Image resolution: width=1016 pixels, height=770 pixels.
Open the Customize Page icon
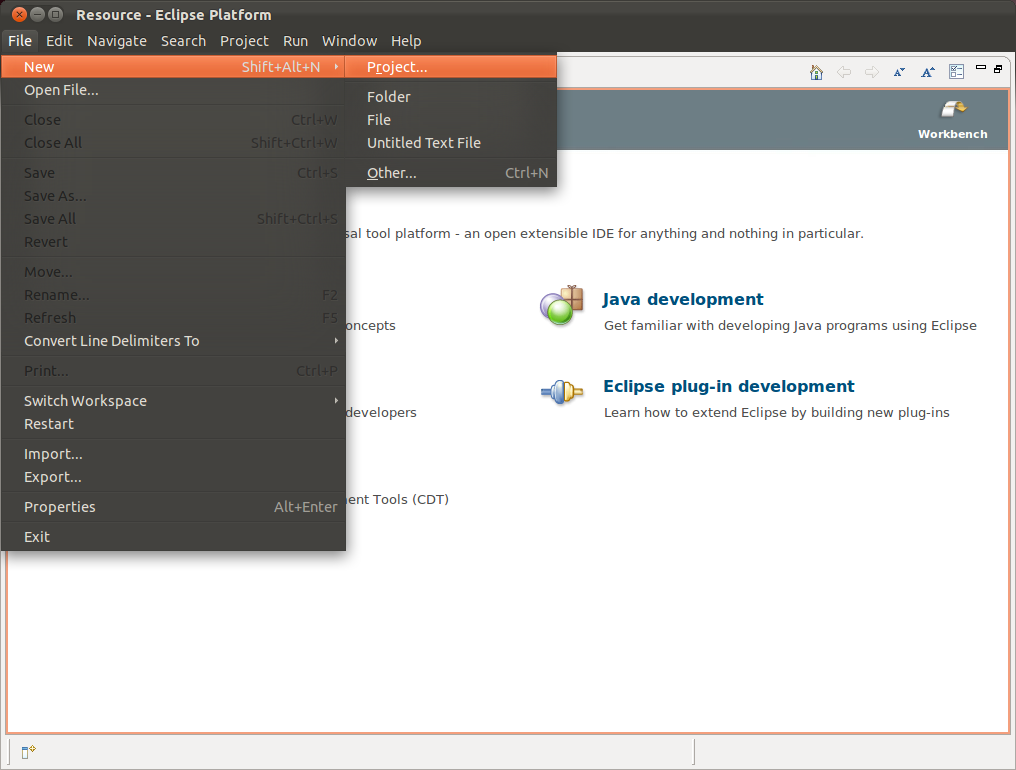pyautogui.click(x=956, y=71)
